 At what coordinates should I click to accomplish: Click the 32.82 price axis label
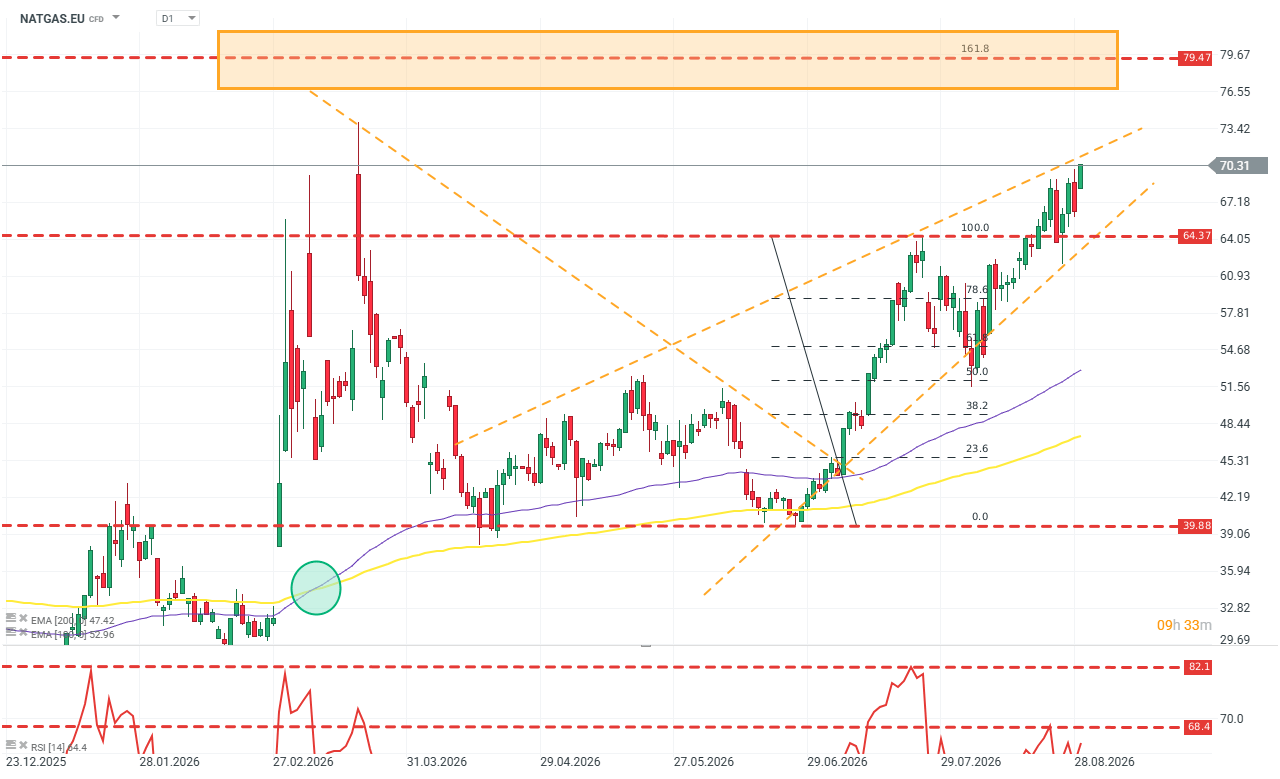click(1237, 608)
